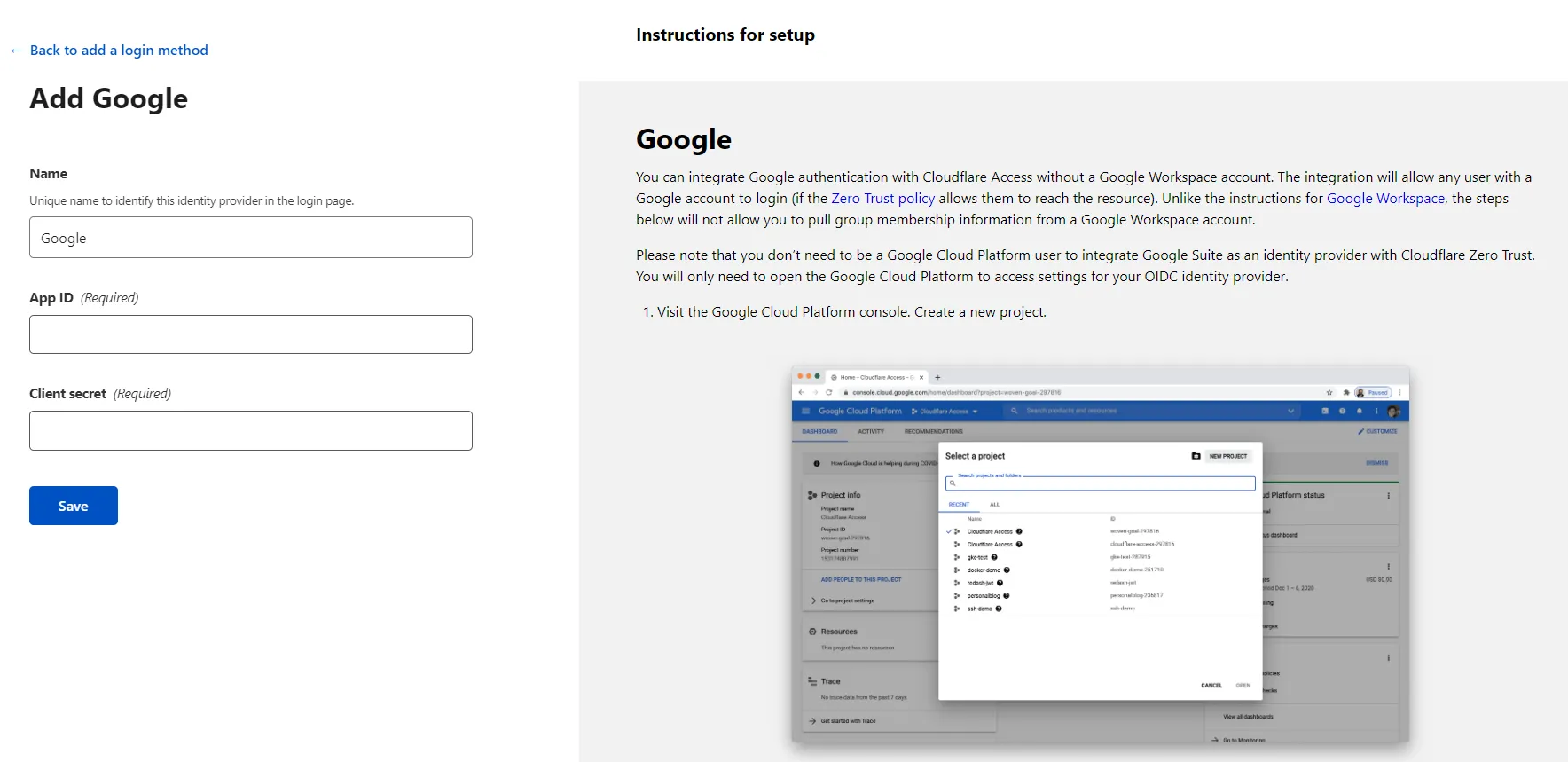Open the Google Cloud Platform console screenshot

1101,555
